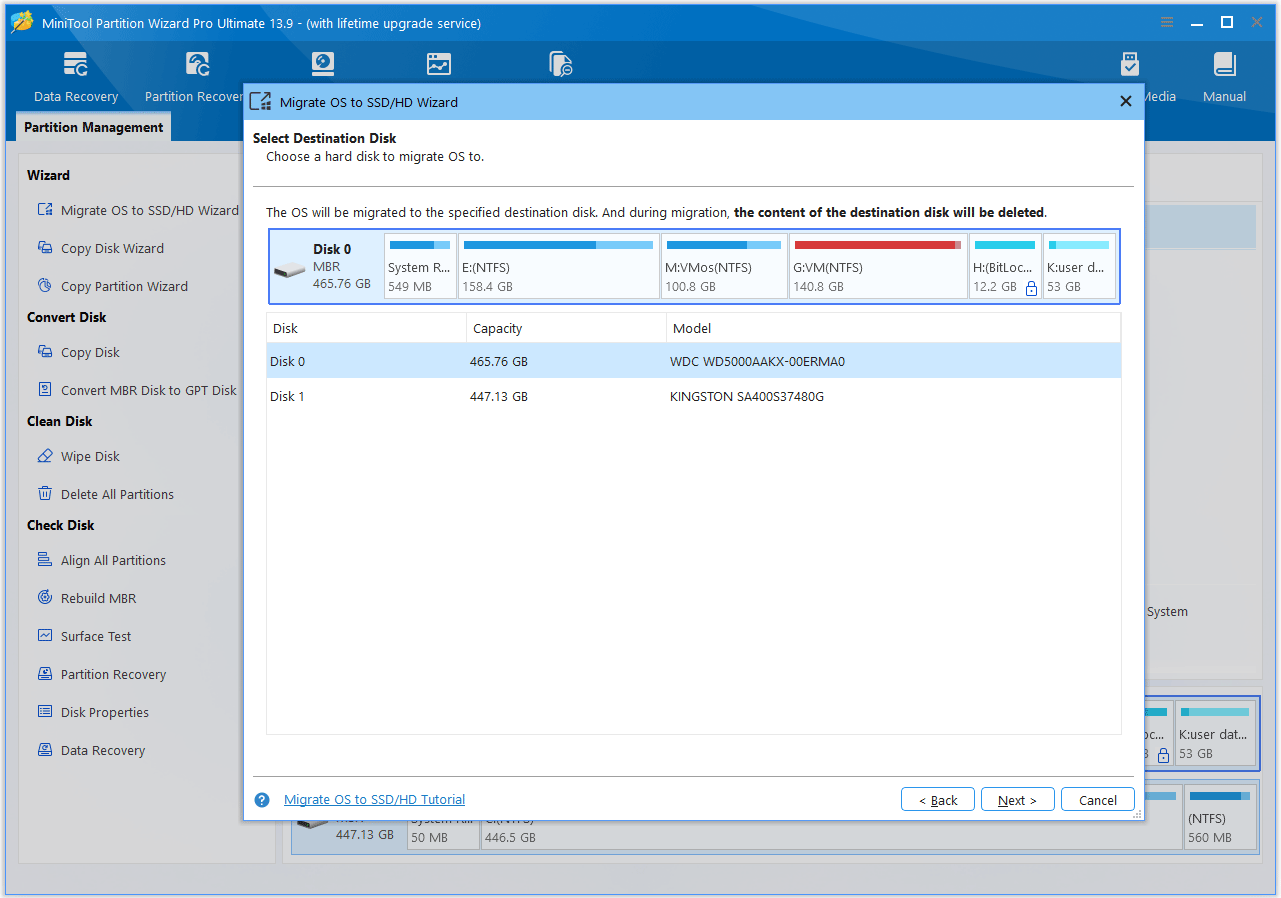The width and height of the screenshot is (1281, 898).
Task: Open Partition Recovery in Check Disk list
Action: point(113,674)
